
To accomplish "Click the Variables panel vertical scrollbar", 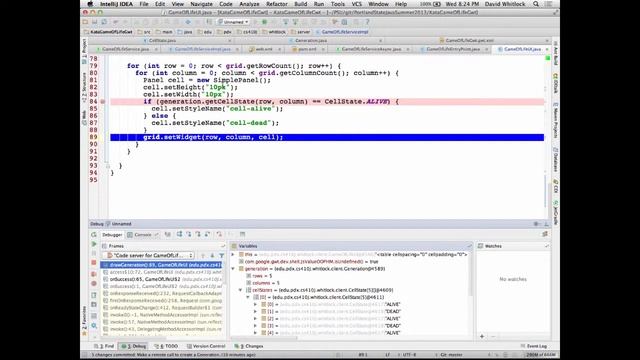I will (471, 273).
